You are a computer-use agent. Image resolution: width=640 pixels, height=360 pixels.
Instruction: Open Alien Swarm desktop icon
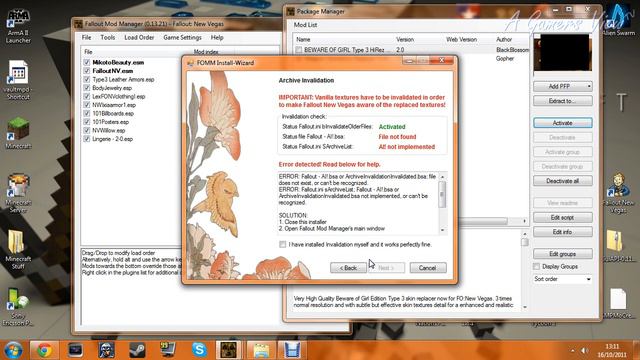pos(619,20)
